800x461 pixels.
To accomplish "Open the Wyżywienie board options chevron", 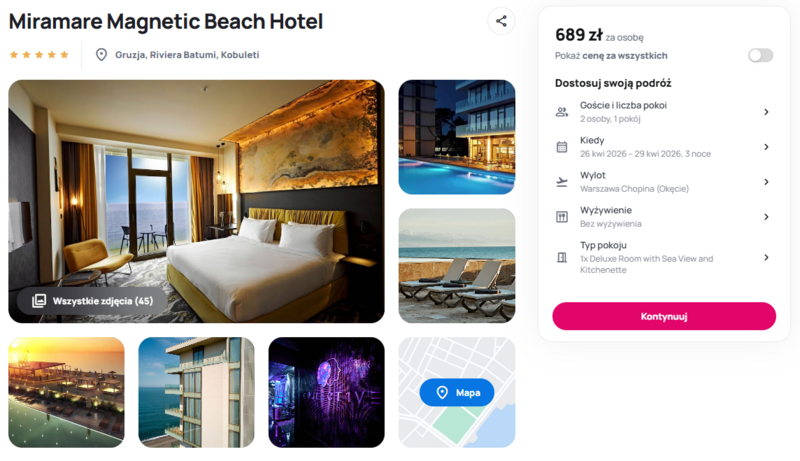I will [x=766, y=217].
